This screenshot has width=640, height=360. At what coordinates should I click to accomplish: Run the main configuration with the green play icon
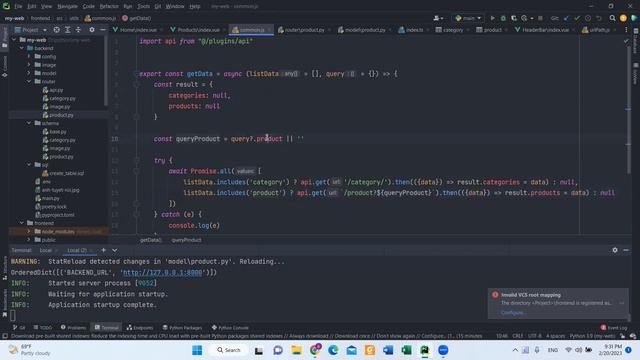click(x=493, y=18)
